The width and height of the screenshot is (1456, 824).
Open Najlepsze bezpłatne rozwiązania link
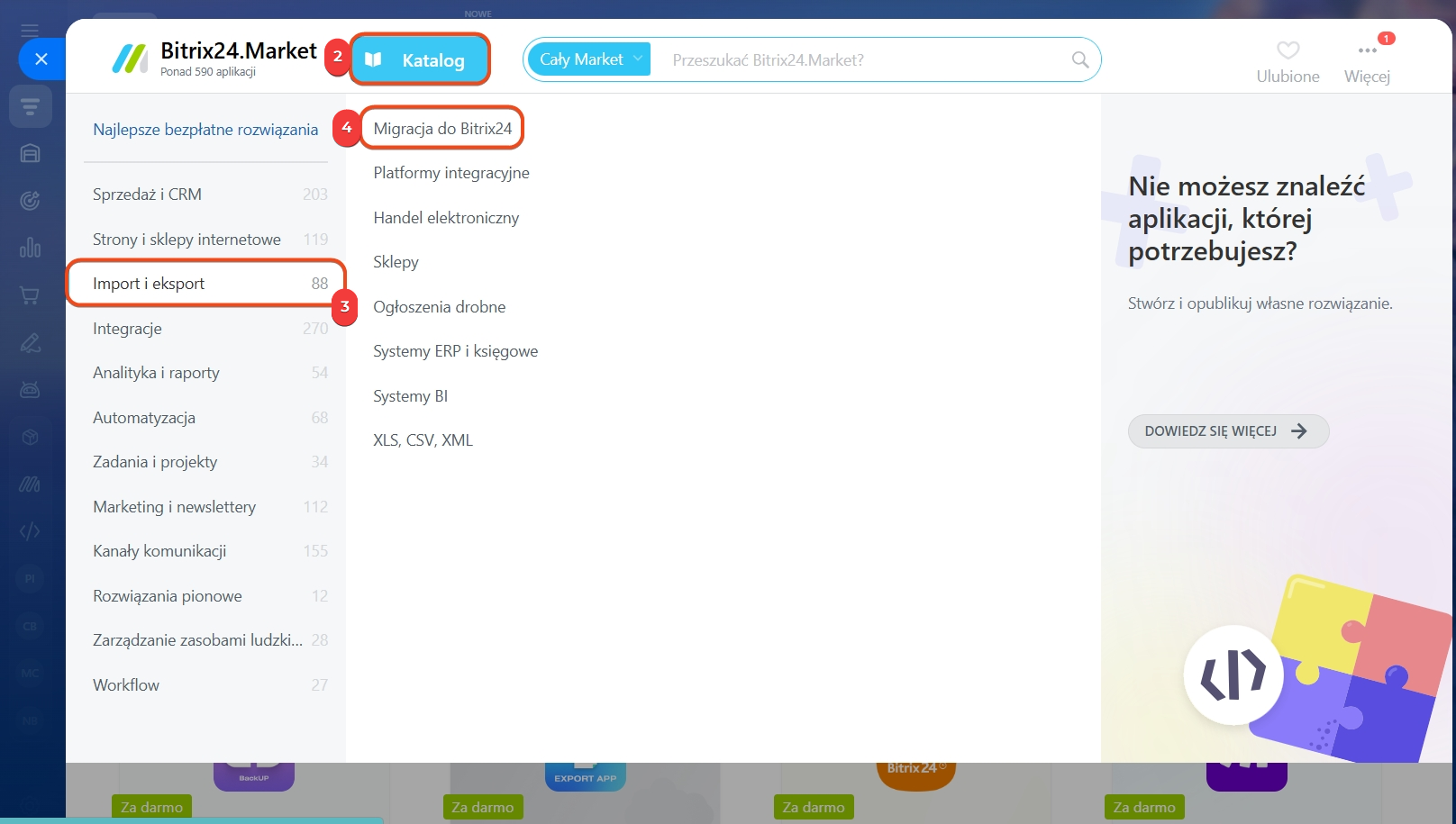(x=205, y=130)
